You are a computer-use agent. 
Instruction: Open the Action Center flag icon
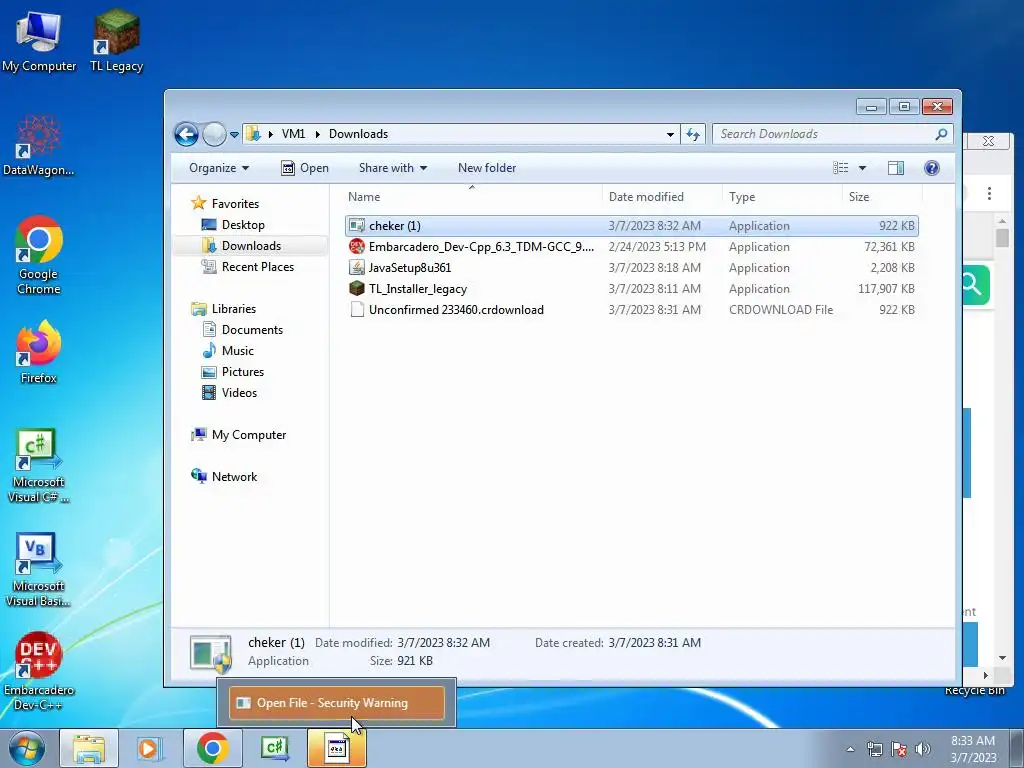point(899,749)
